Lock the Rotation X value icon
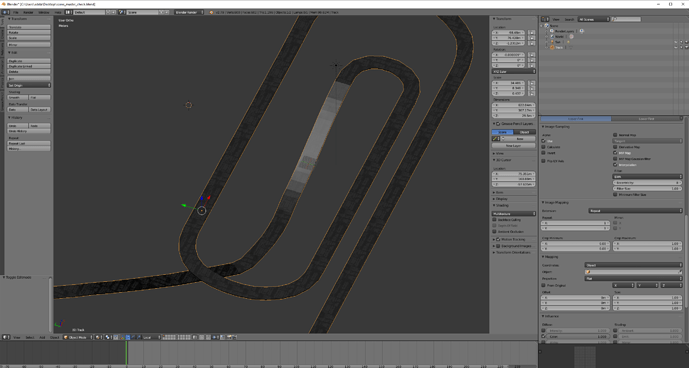The image size is (689, 368). [531, 55]
